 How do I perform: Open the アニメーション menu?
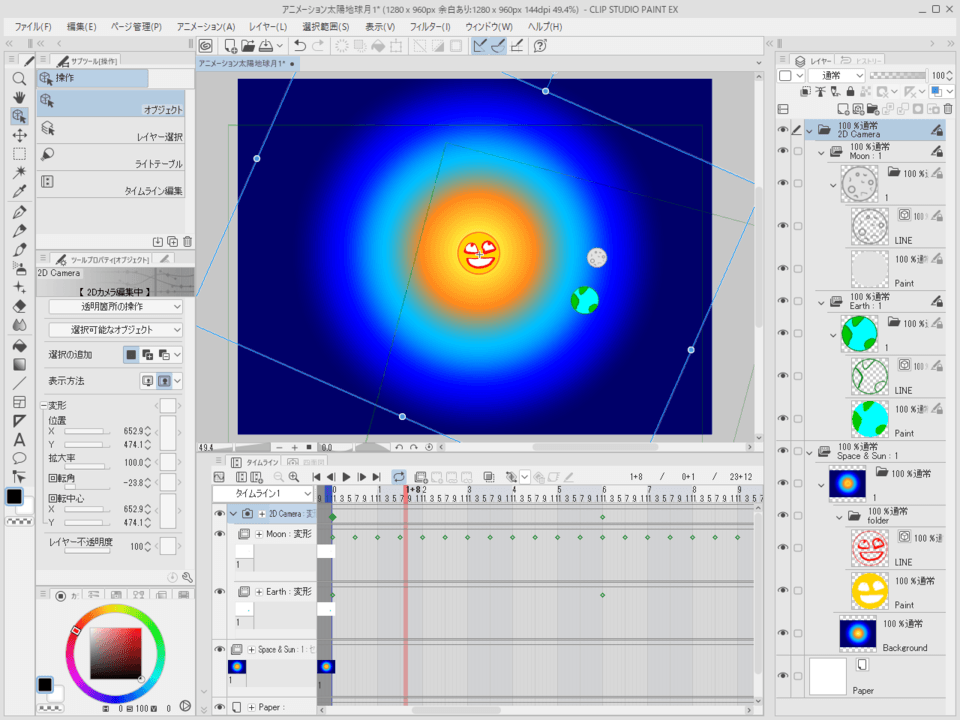click(203, 27)
